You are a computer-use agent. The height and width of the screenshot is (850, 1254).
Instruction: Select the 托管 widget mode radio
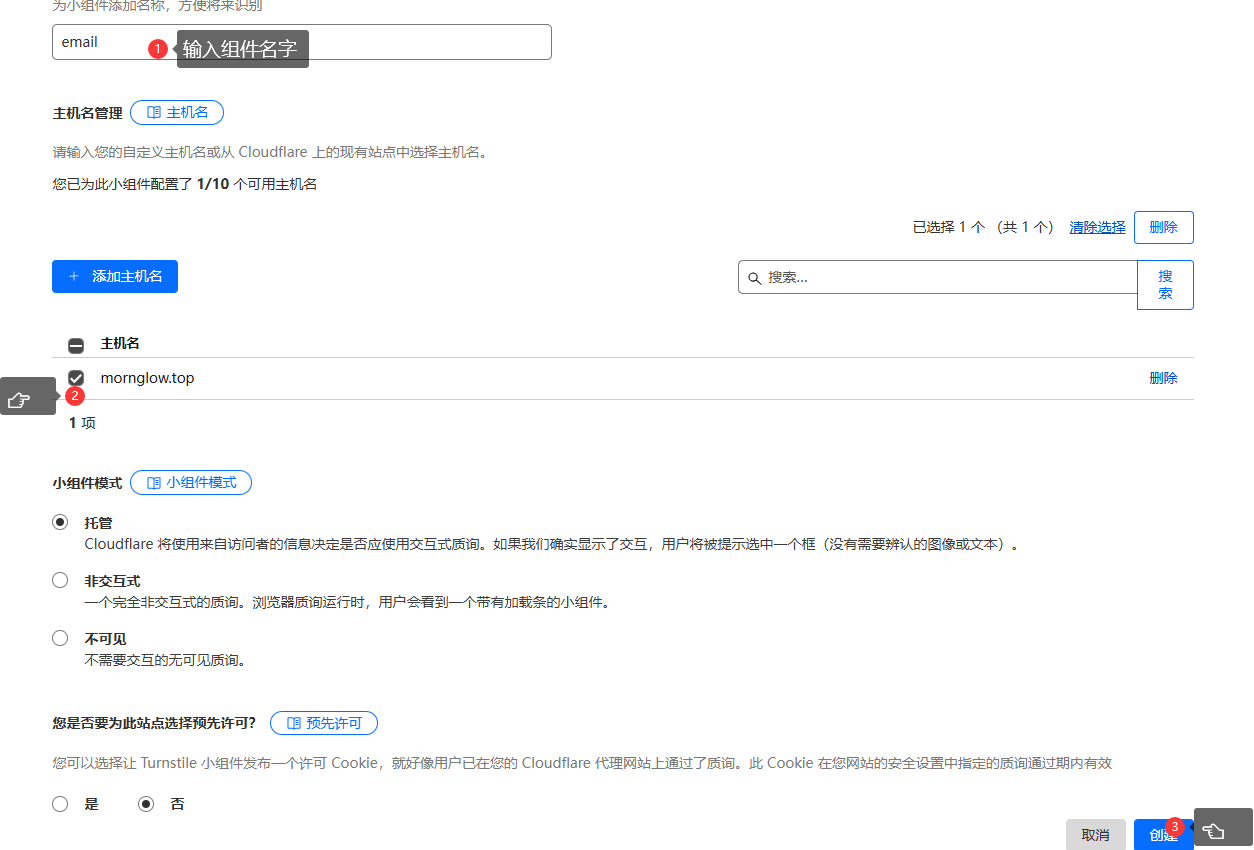[x=60, y=522]
